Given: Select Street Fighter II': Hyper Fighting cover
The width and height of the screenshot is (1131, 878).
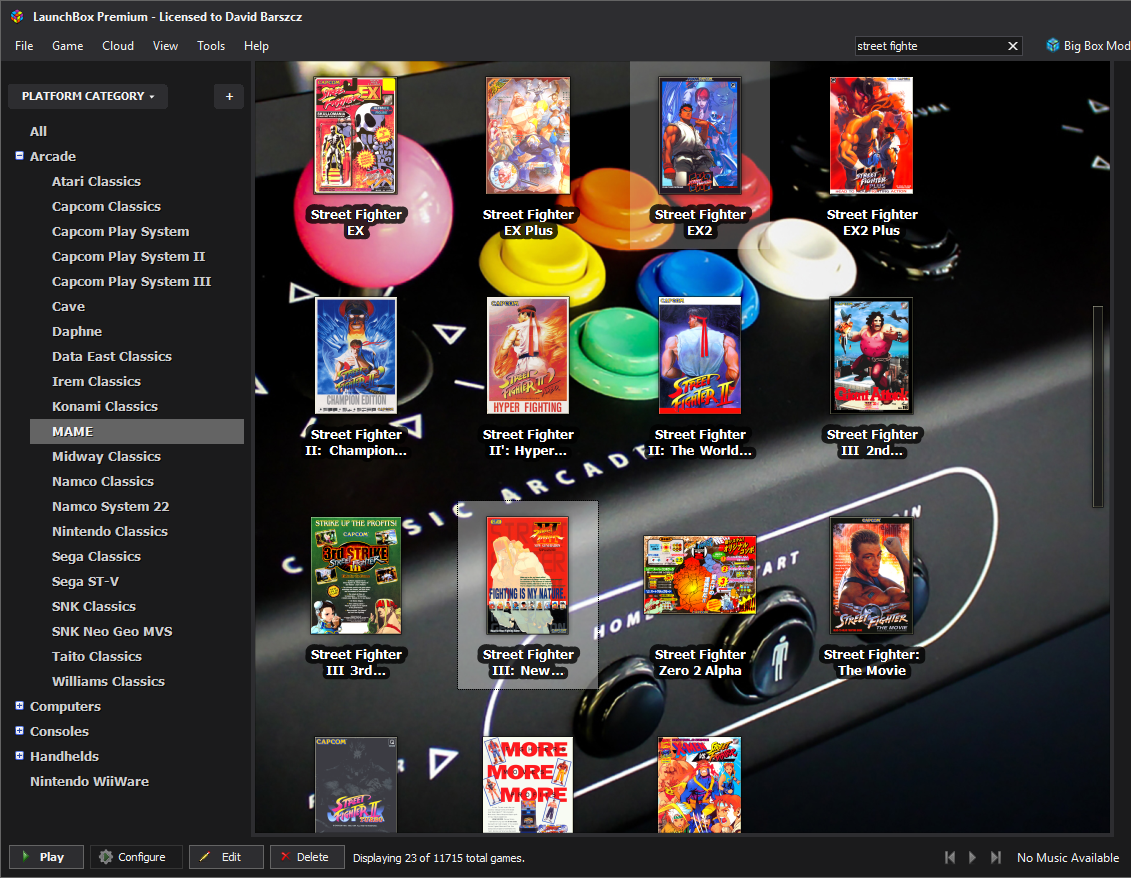Looking at the screenshot, I should click(x=528, y=356).
